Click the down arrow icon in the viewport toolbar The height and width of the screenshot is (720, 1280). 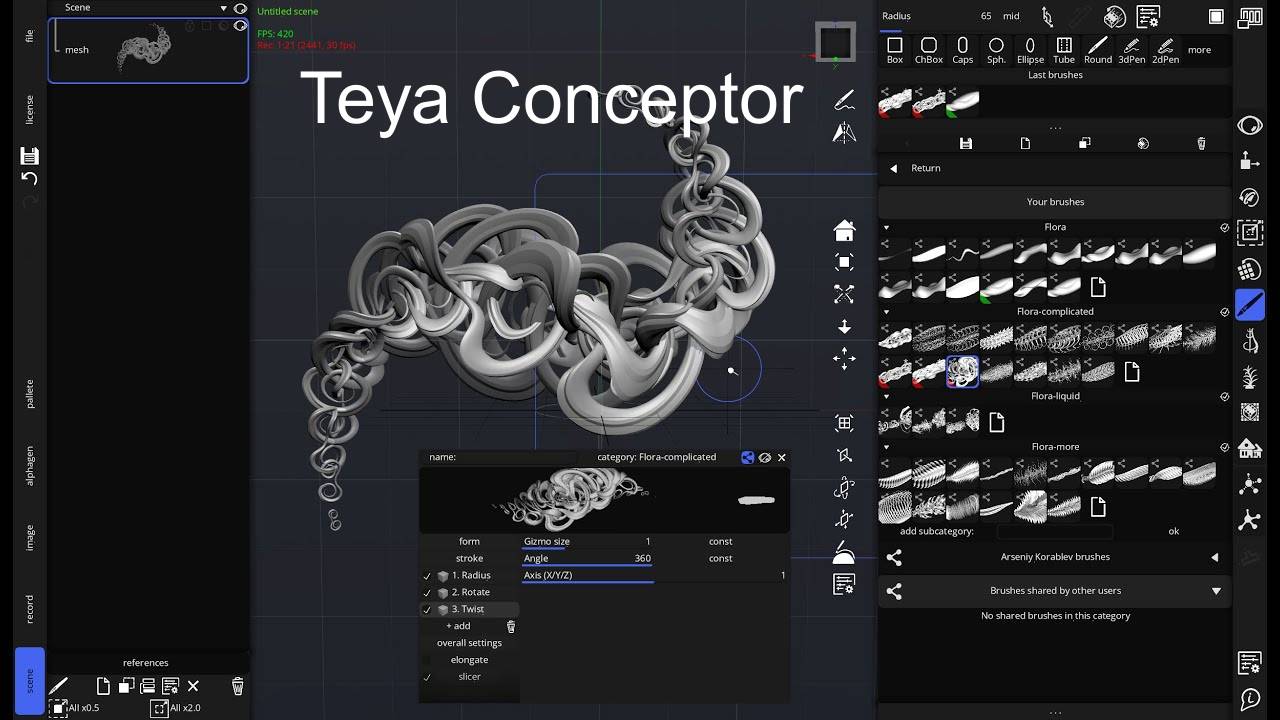point(844,327)
